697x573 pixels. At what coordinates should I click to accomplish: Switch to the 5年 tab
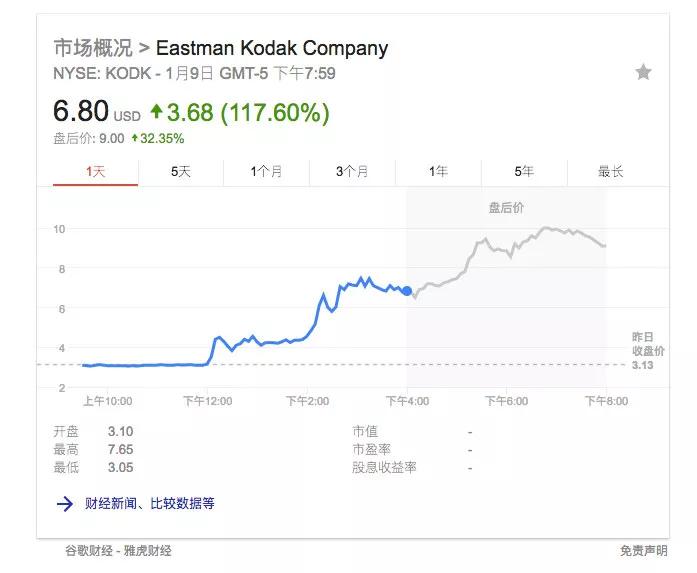(524, 172)
